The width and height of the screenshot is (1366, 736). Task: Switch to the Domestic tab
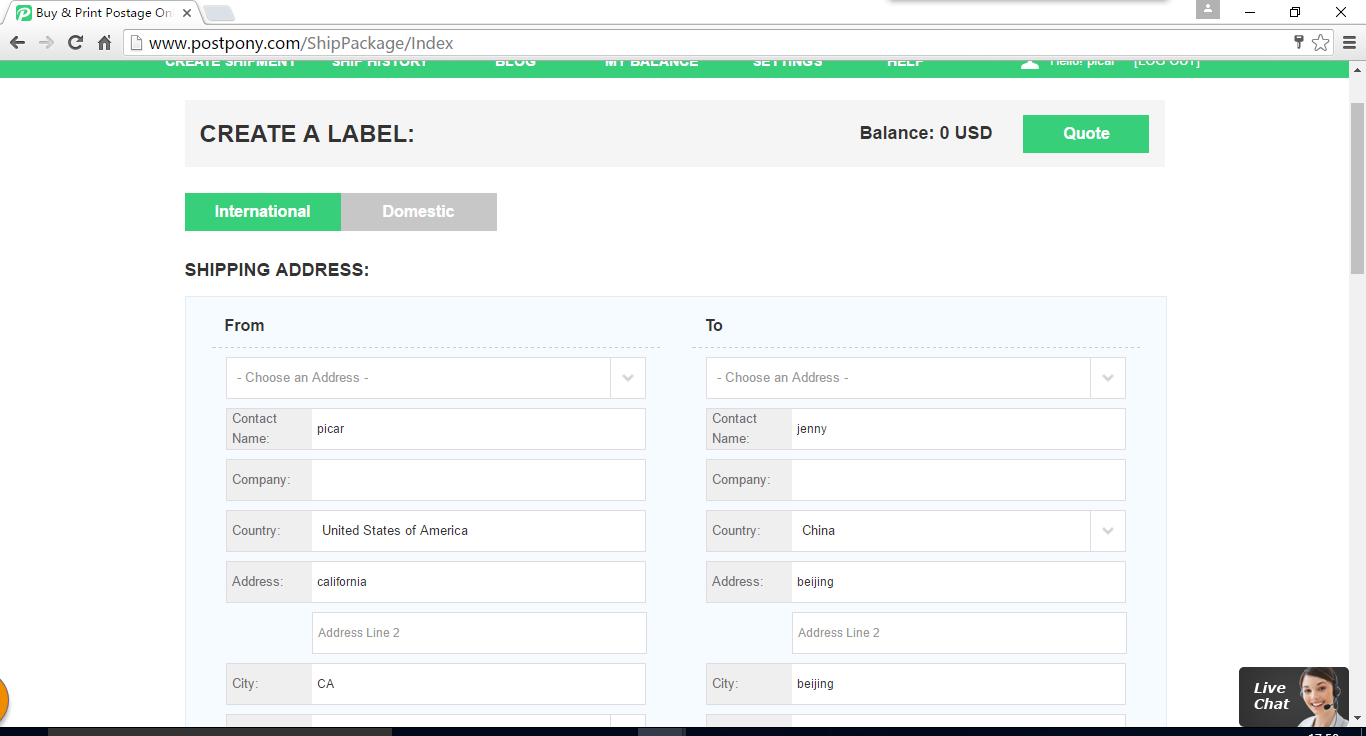coord(418,212)
